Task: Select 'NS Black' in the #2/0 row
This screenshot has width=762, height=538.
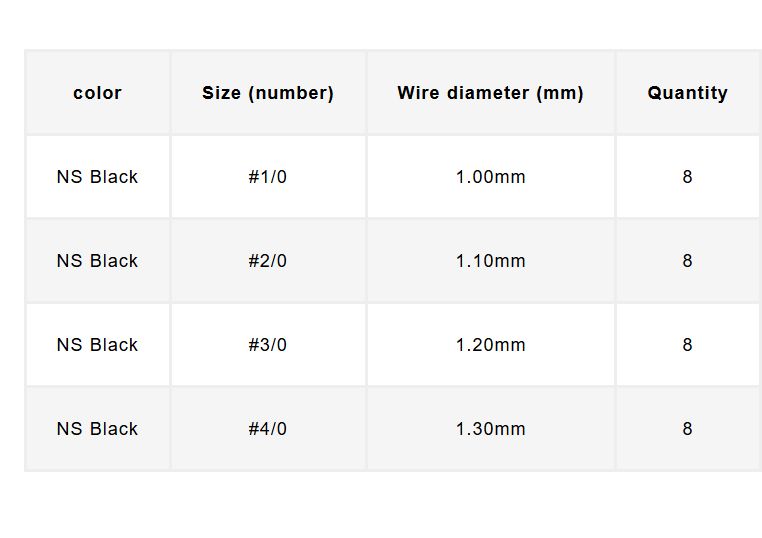Action: coord(97,261)
